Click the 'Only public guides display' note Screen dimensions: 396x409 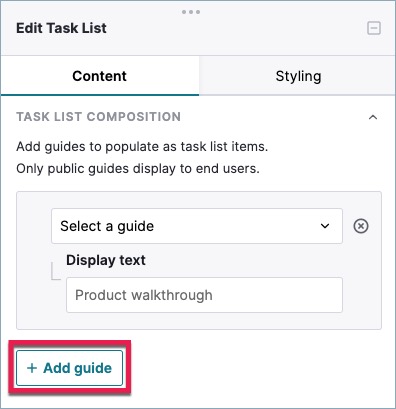tap(138, 169)
